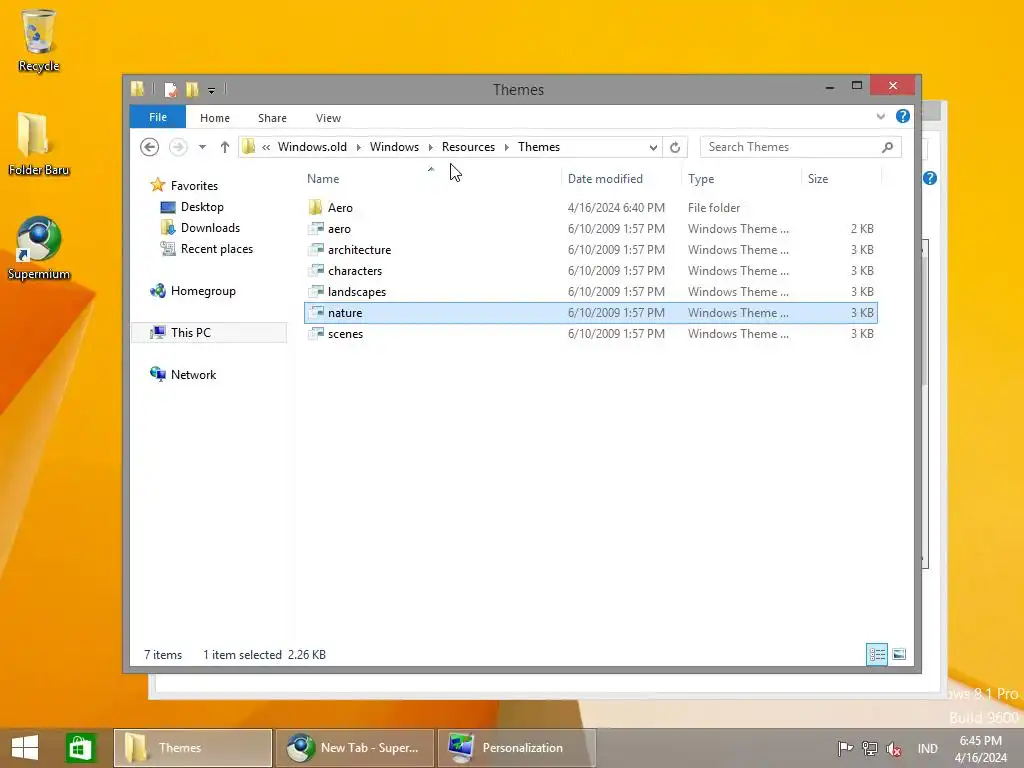Switch to the Share ribbon tab
The image size is (1024, 768).
coord(272,118)
